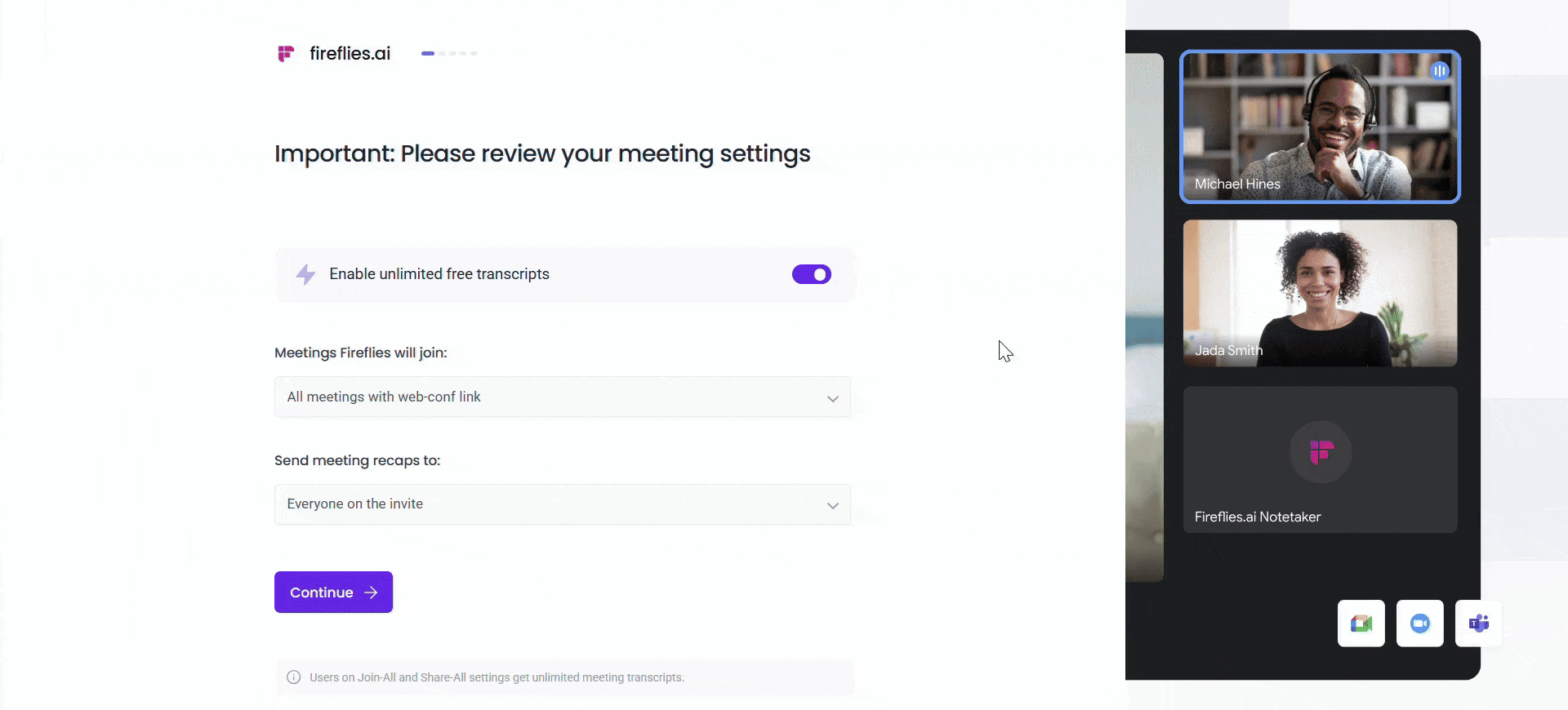This screenshot has height=710, width=1568.
Task: Click the arrow icon in Continue button
Action: pyautogui.click(x=372, y=592)
